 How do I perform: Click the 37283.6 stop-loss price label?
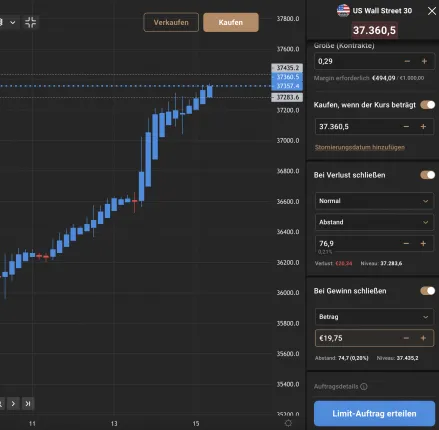pyautogui.click(x=287, y=97)
